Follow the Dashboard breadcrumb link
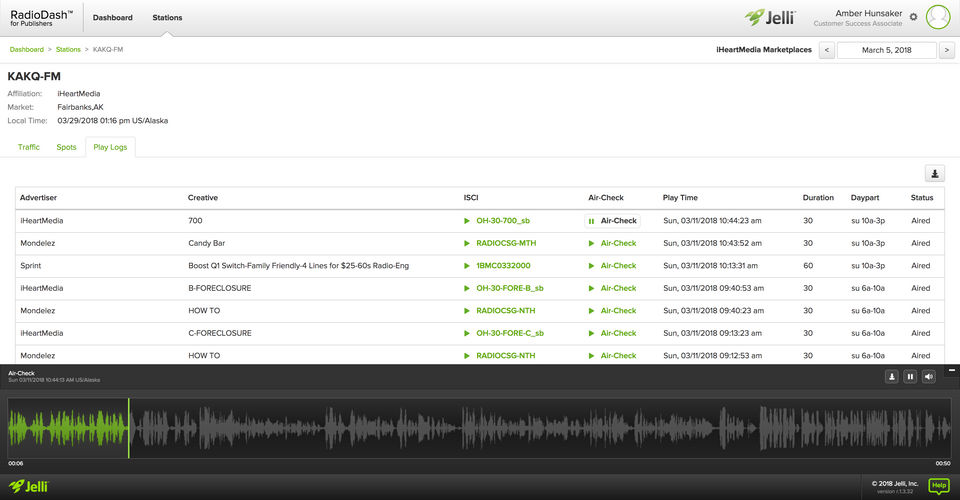Screen dimensions: 960x500 [26, 50]
